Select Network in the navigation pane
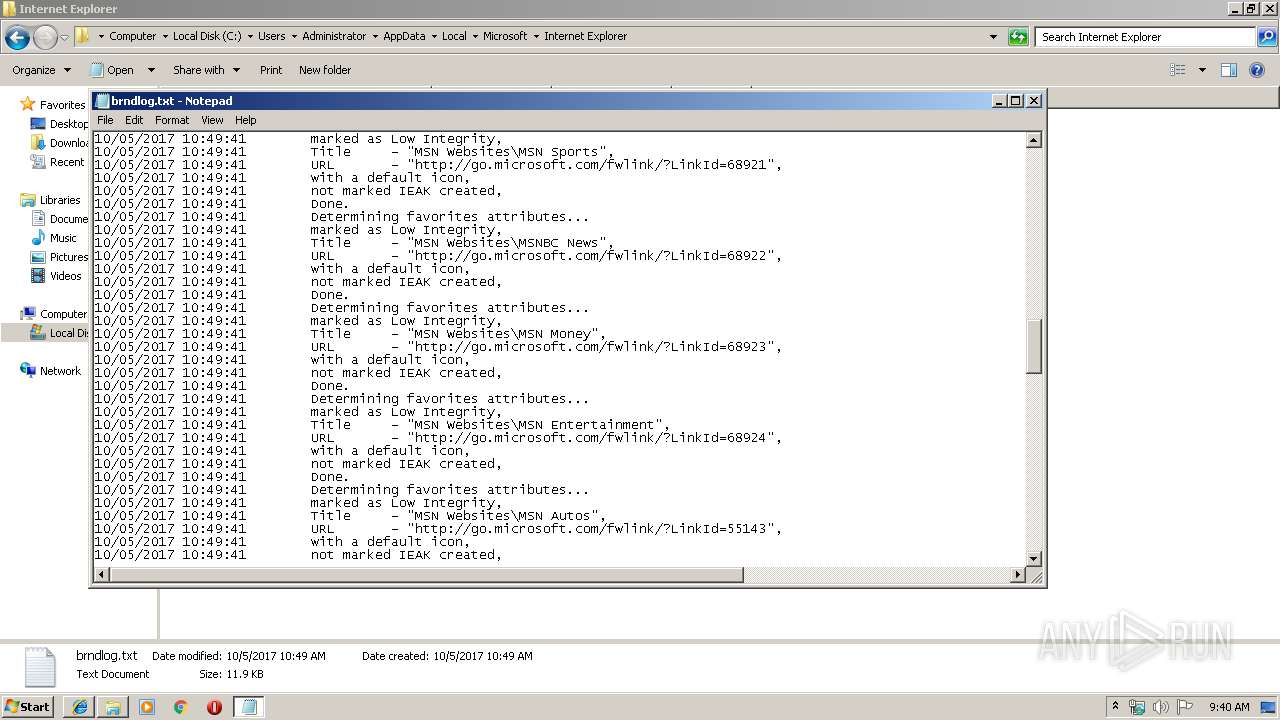This screenshot has width=1280, height=720. [60, 371]
